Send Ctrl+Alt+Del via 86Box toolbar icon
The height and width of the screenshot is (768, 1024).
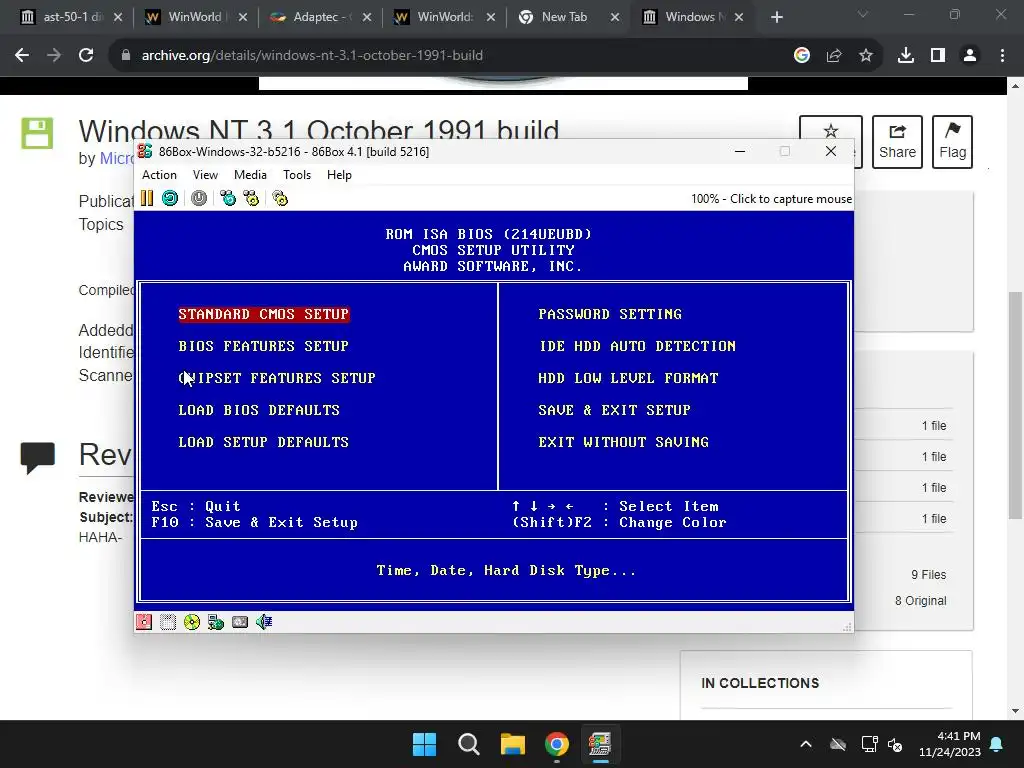point(228,198)
